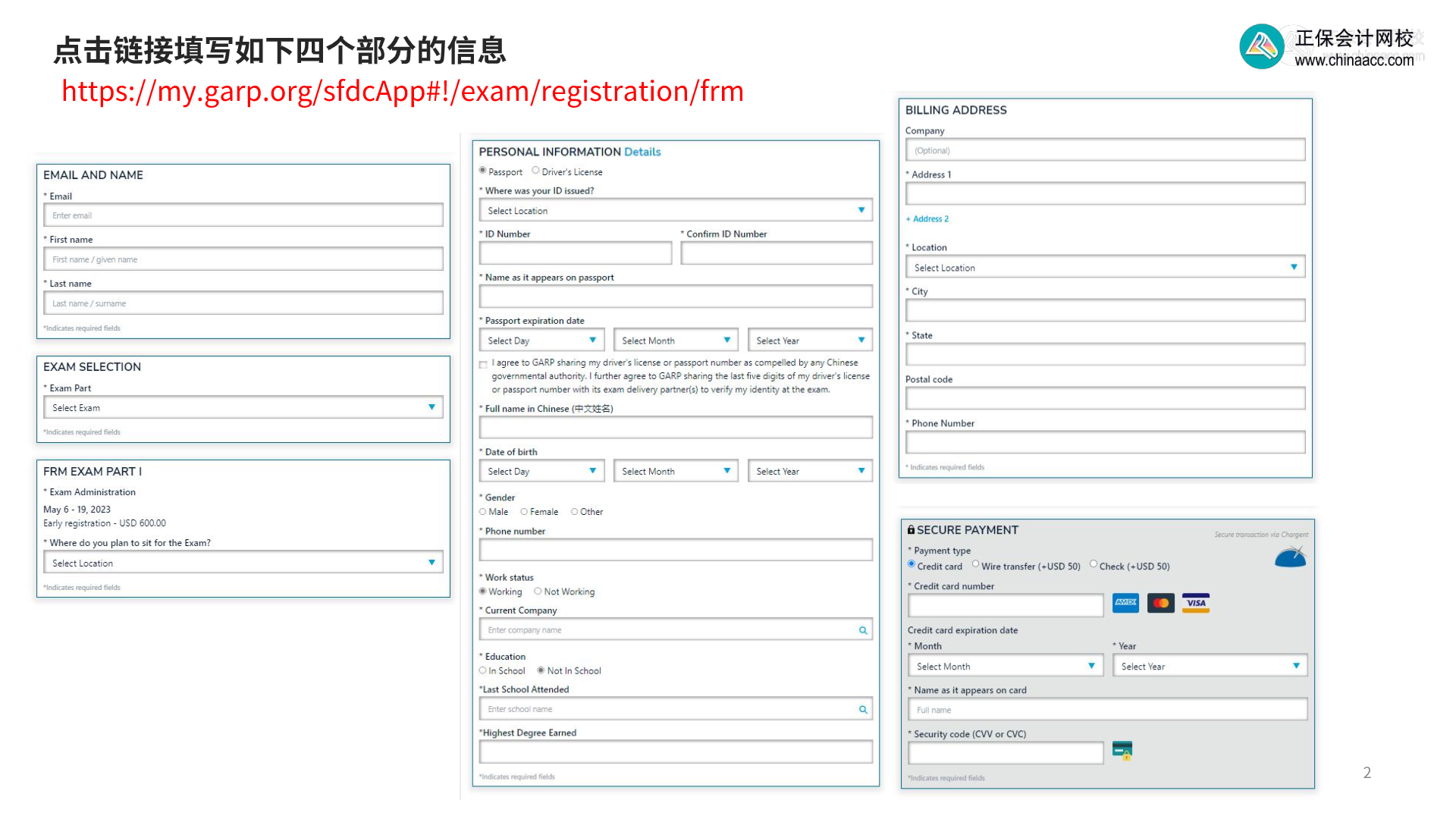
Task: Select the Driver's License radio option
Action: tap(535, 171)
